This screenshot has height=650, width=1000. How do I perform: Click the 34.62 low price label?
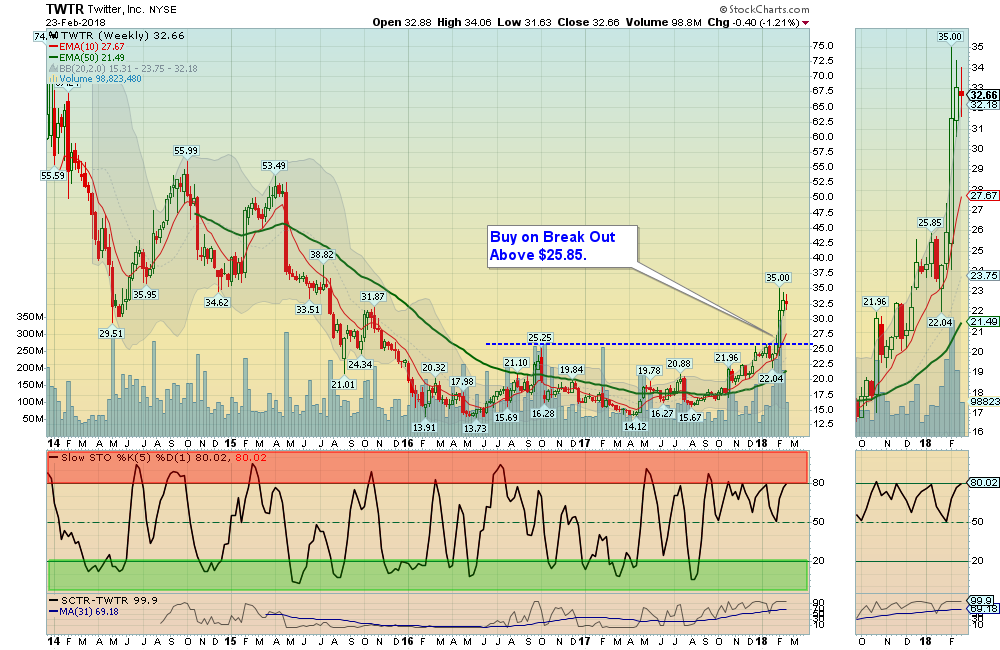[x=217, y=302]
